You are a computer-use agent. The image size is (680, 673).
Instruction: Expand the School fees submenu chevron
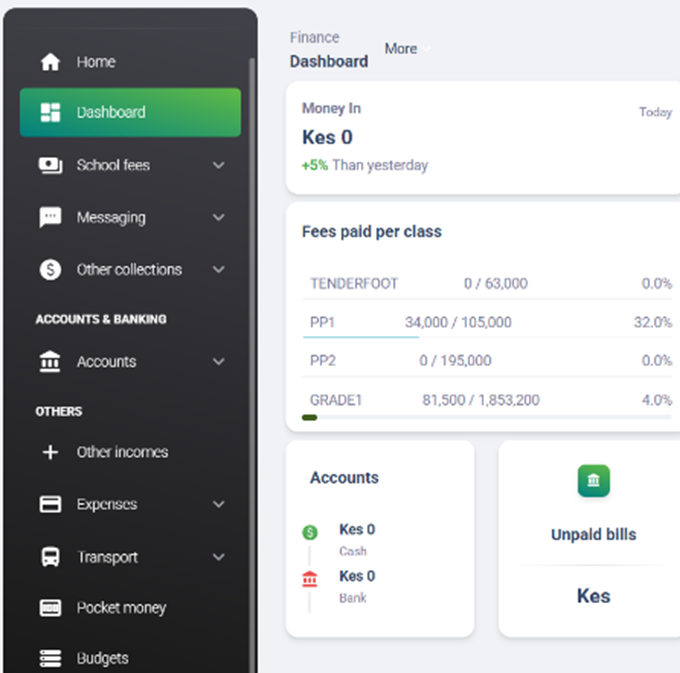219,165
